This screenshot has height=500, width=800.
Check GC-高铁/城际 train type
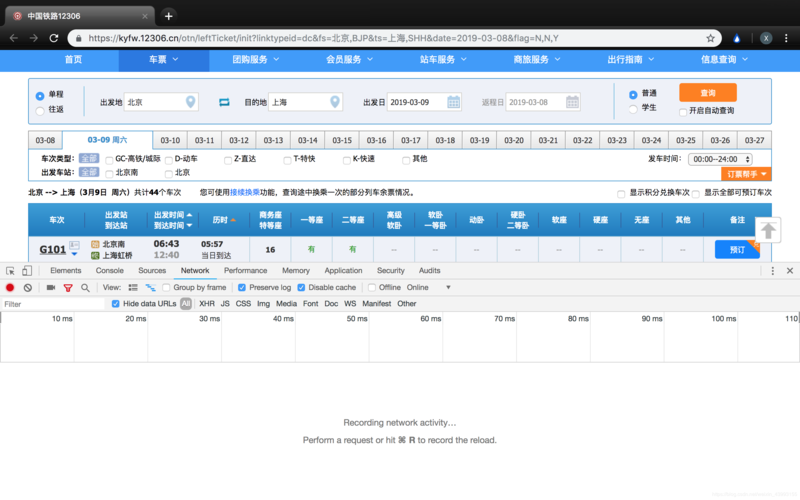pos(109,161)
